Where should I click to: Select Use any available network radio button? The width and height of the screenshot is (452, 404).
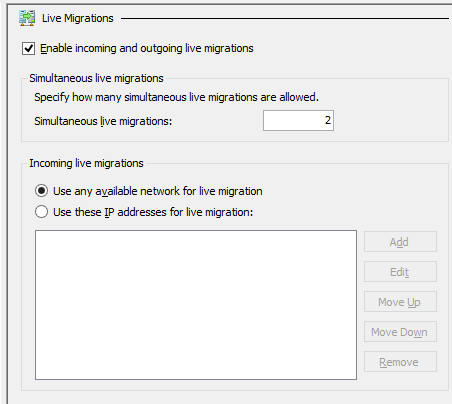point(41,191)
